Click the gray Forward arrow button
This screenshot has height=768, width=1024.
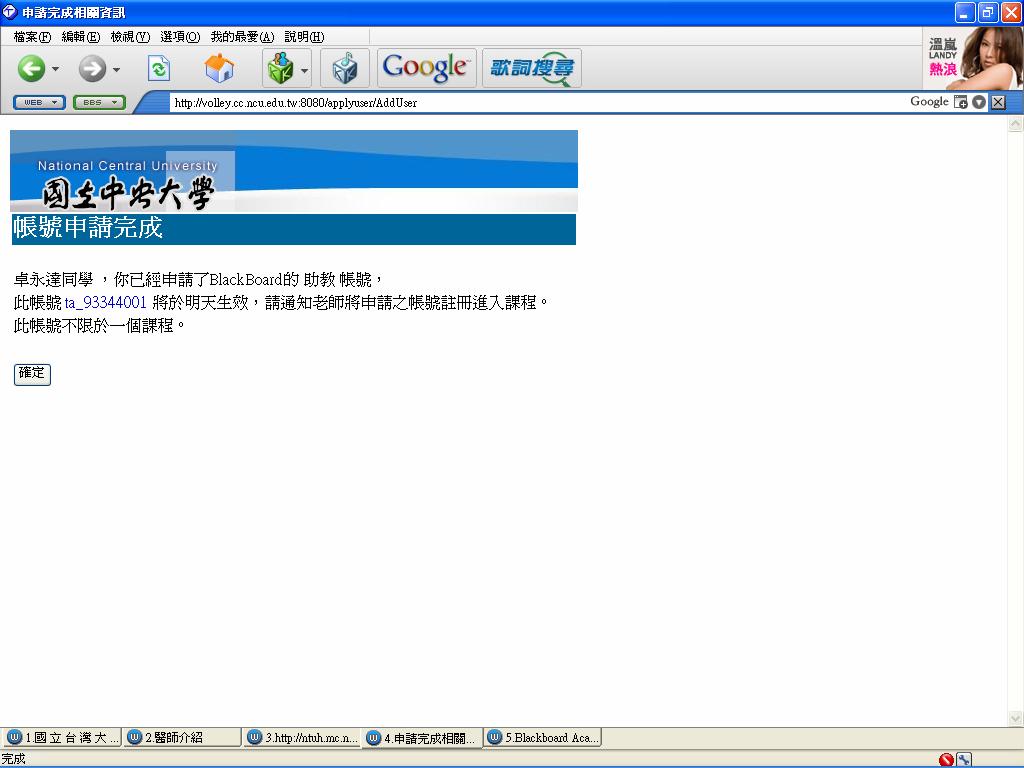[92, 68]
